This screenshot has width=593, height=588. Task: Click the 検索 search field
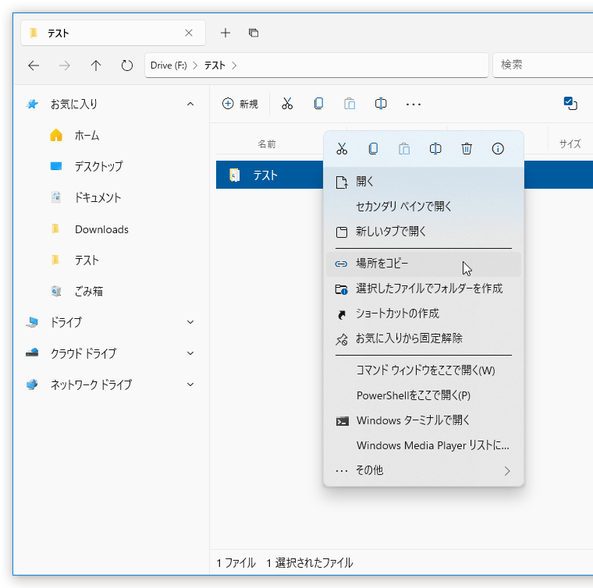point(544,65)
